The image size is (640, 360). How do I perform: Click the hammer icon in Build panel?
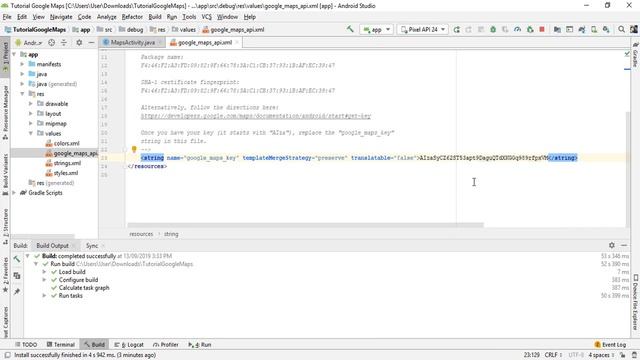pyautogui.click(x=17, y=259)
